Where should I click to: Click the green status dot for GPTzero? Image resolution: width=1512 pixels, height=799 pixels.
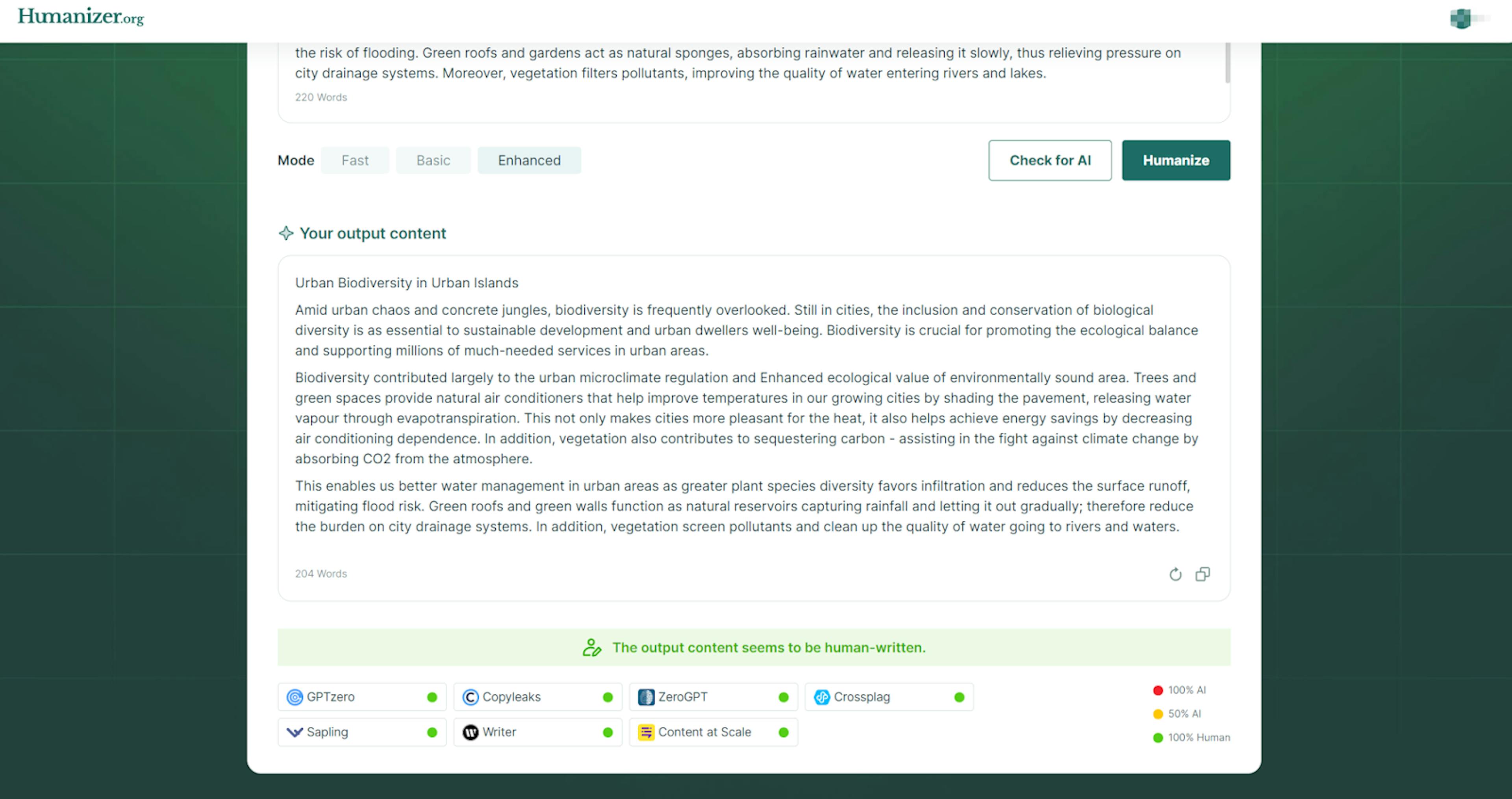[x=432, y=697]
